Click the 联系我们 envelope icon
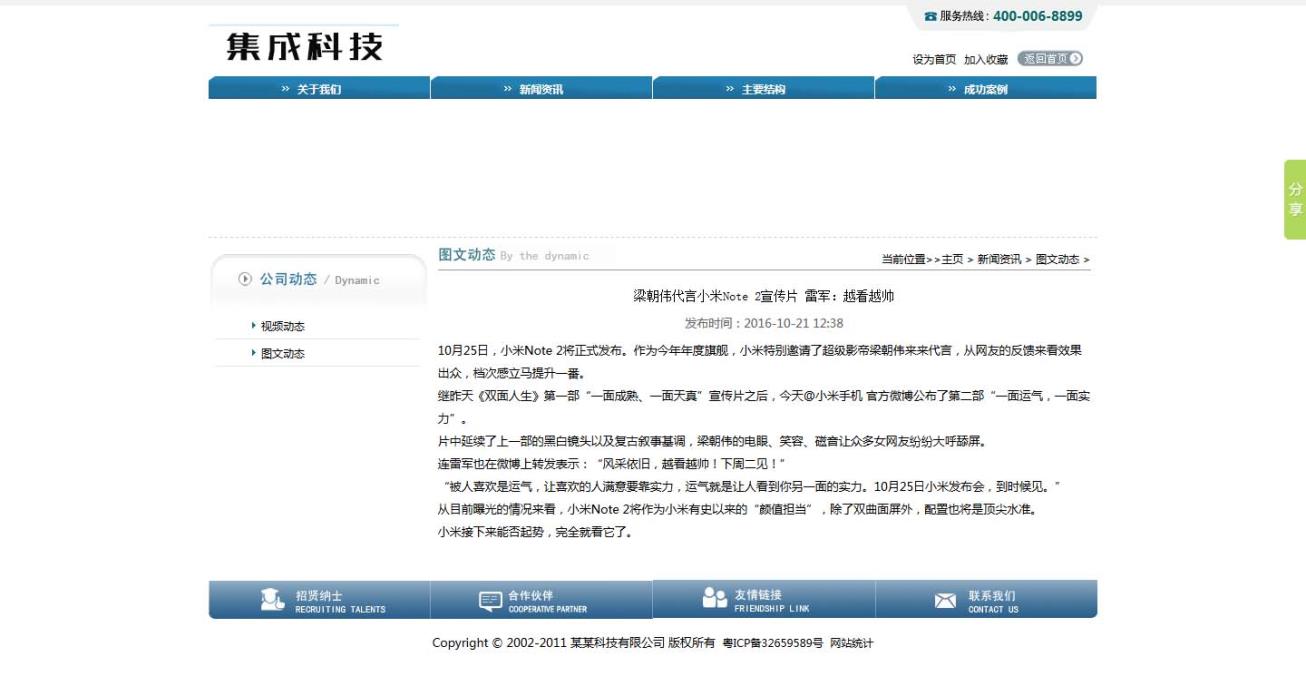This screenshot has width=1306, height=696. pyautogui.click(x=945, y=601)
